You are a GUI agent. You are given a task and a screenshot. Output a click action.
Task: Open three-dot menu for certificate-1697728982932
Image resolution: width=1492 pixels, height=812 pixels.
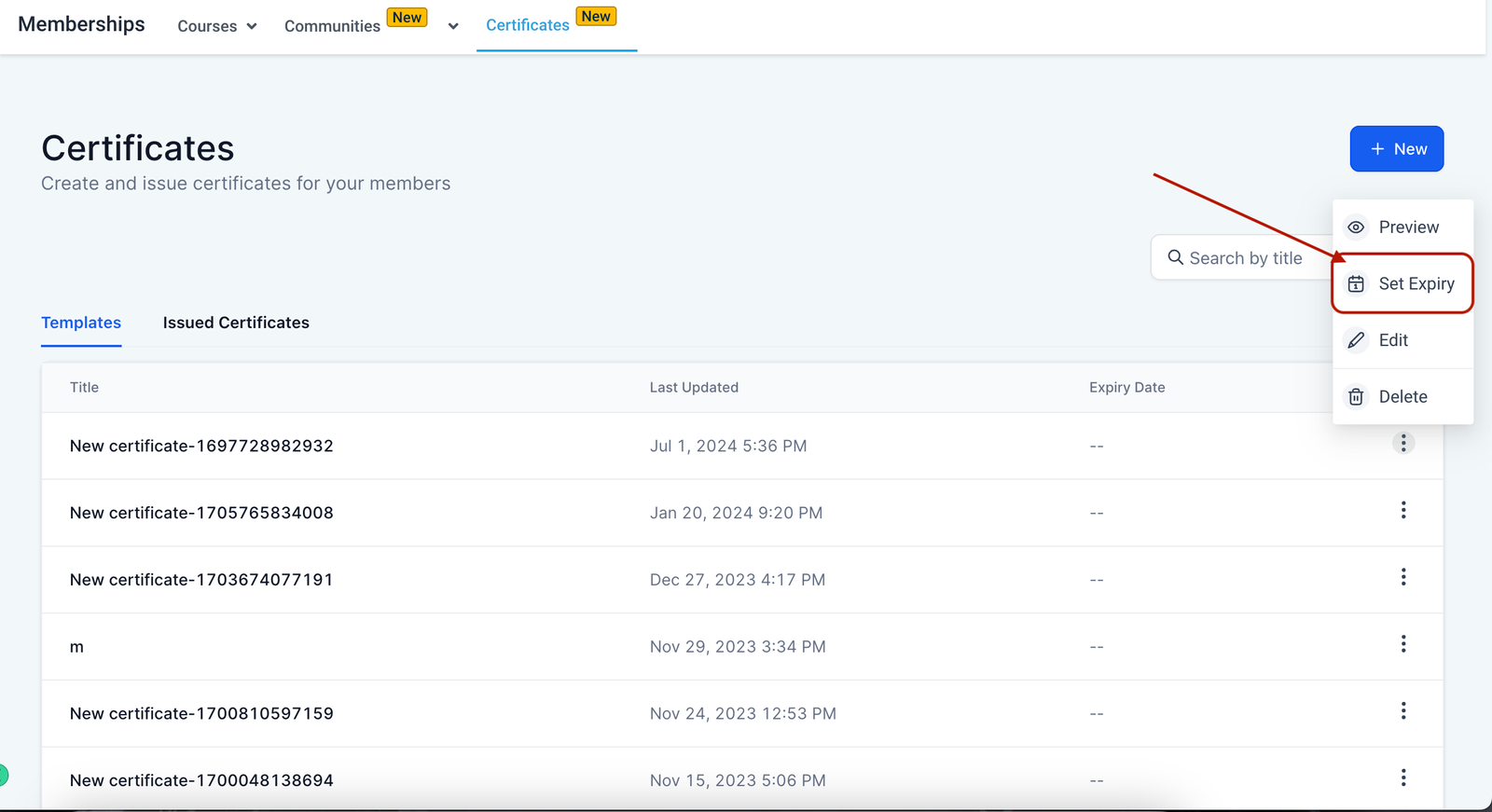[1402, 443]
